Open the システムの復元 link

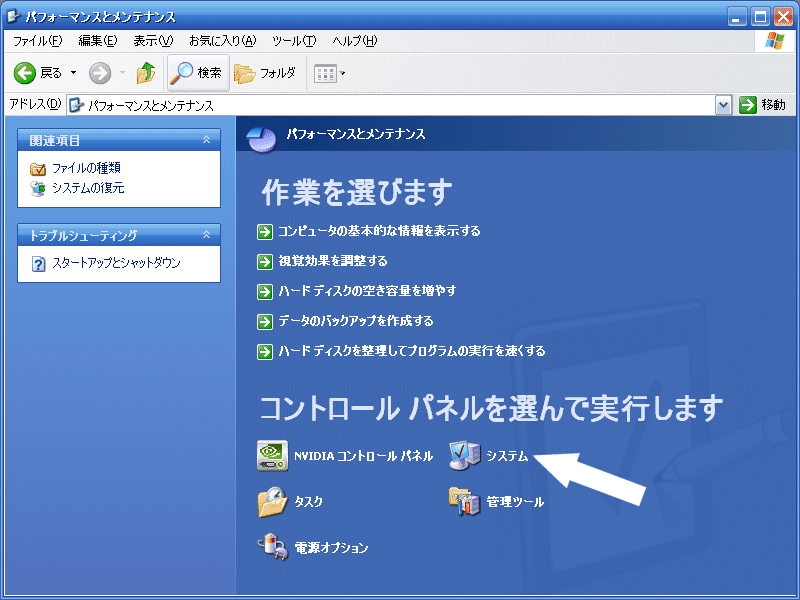click(88, 188)
